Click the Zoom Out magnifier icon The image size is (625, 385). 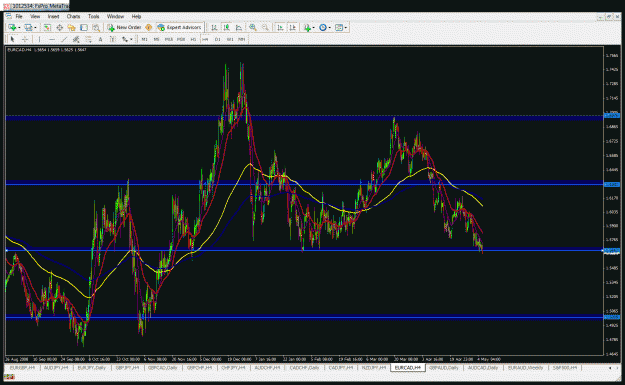[x=265, y=28]
